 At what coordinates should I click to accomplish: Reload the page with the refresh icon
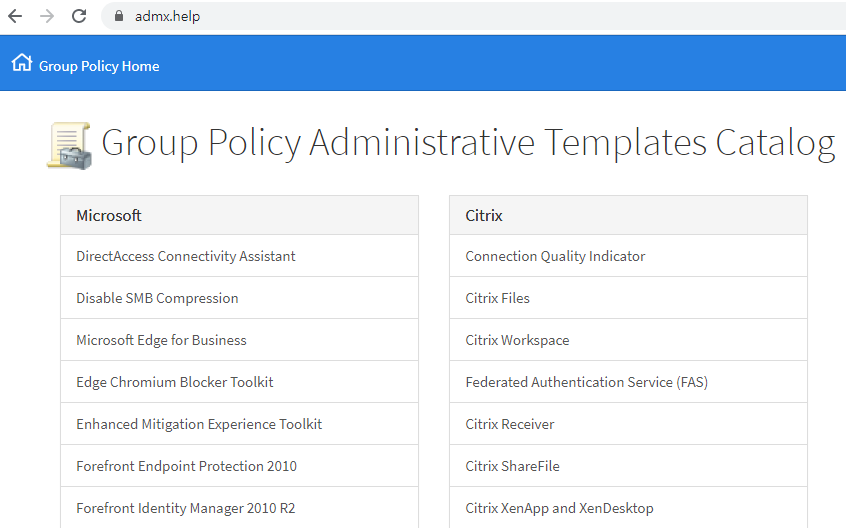(x=79, y=16)
